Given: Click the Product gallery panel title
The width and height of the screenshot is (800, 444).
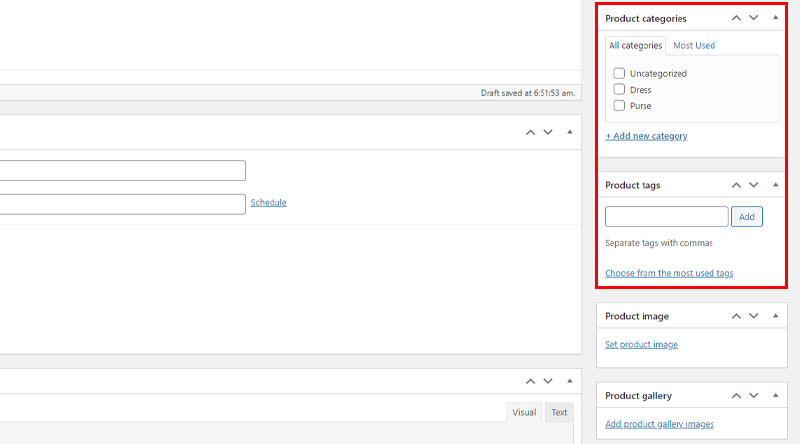Looking at the screenshot, I should tap(638, 396).
